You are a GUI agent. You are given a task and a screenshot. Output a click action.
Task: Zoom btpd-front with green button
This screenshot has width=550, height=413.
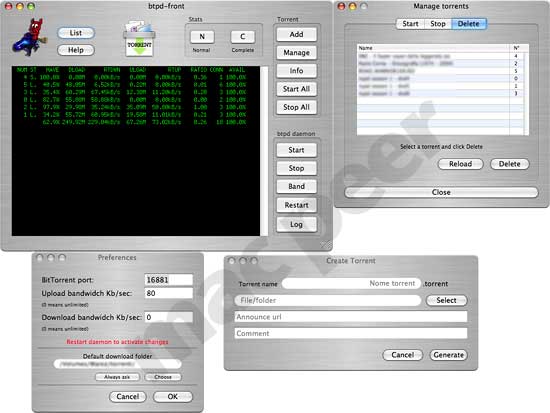tap(31, 6)
